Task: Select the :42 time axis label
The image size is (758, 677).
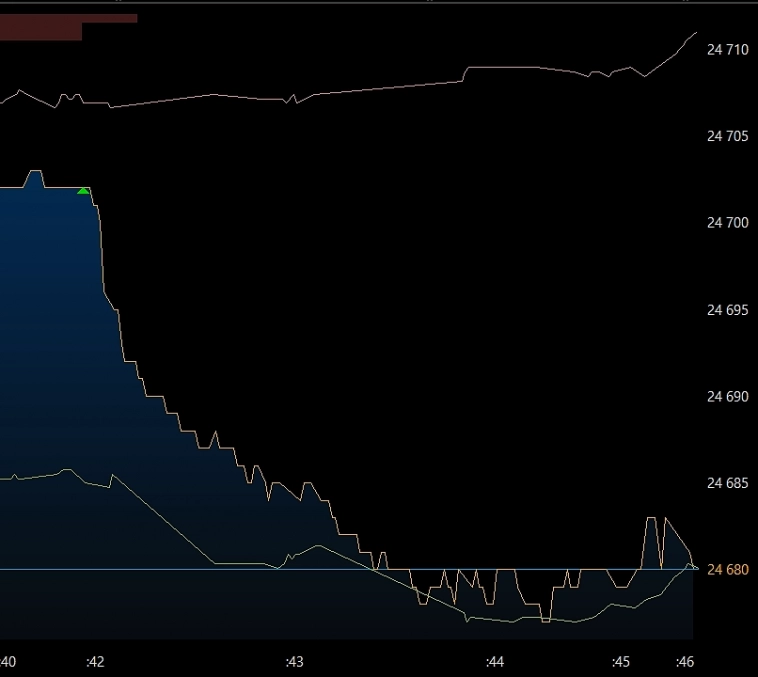Action: 95,662
